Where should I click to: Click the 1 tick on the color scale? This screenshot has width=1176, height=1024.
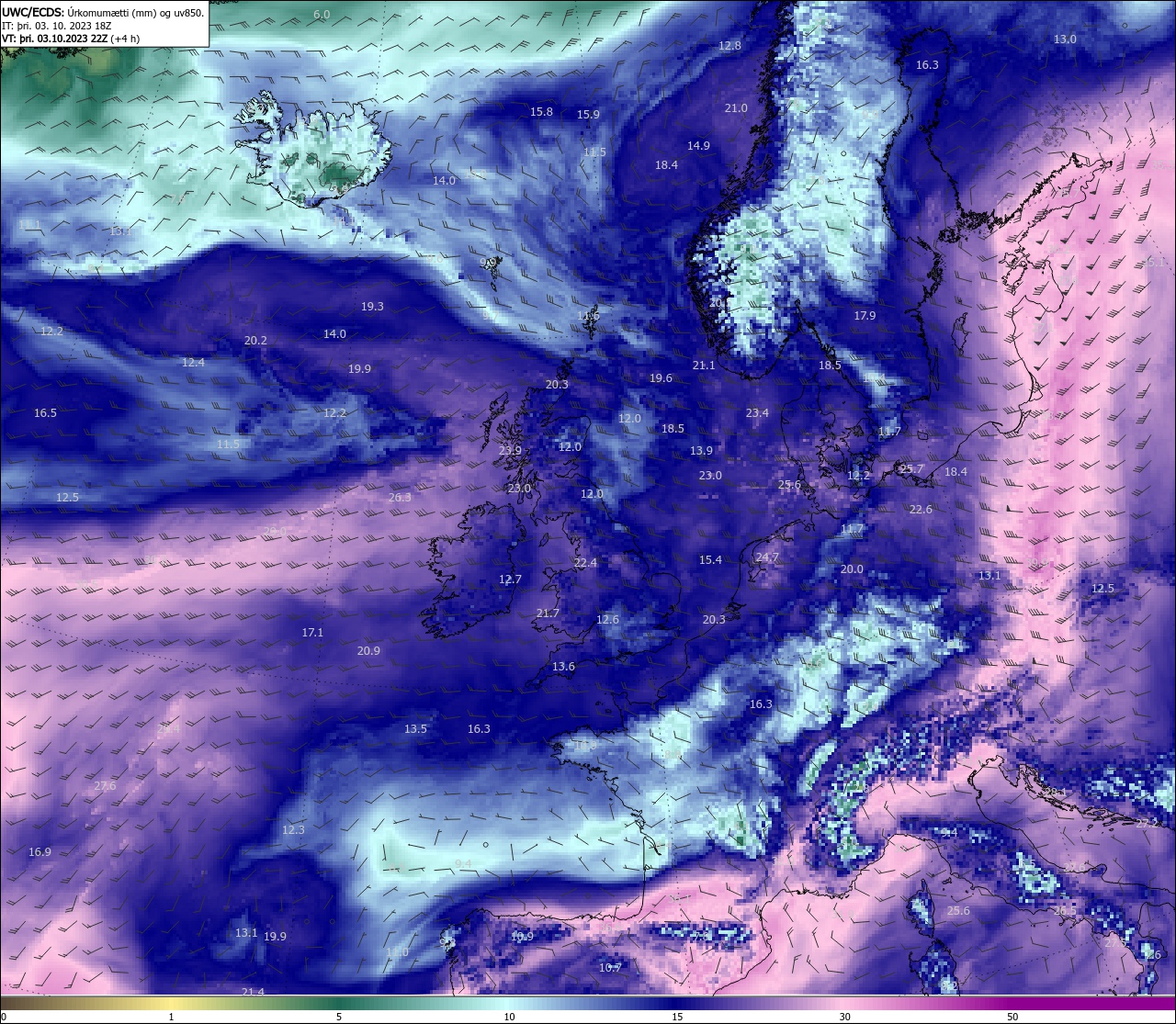(172, 1017)
